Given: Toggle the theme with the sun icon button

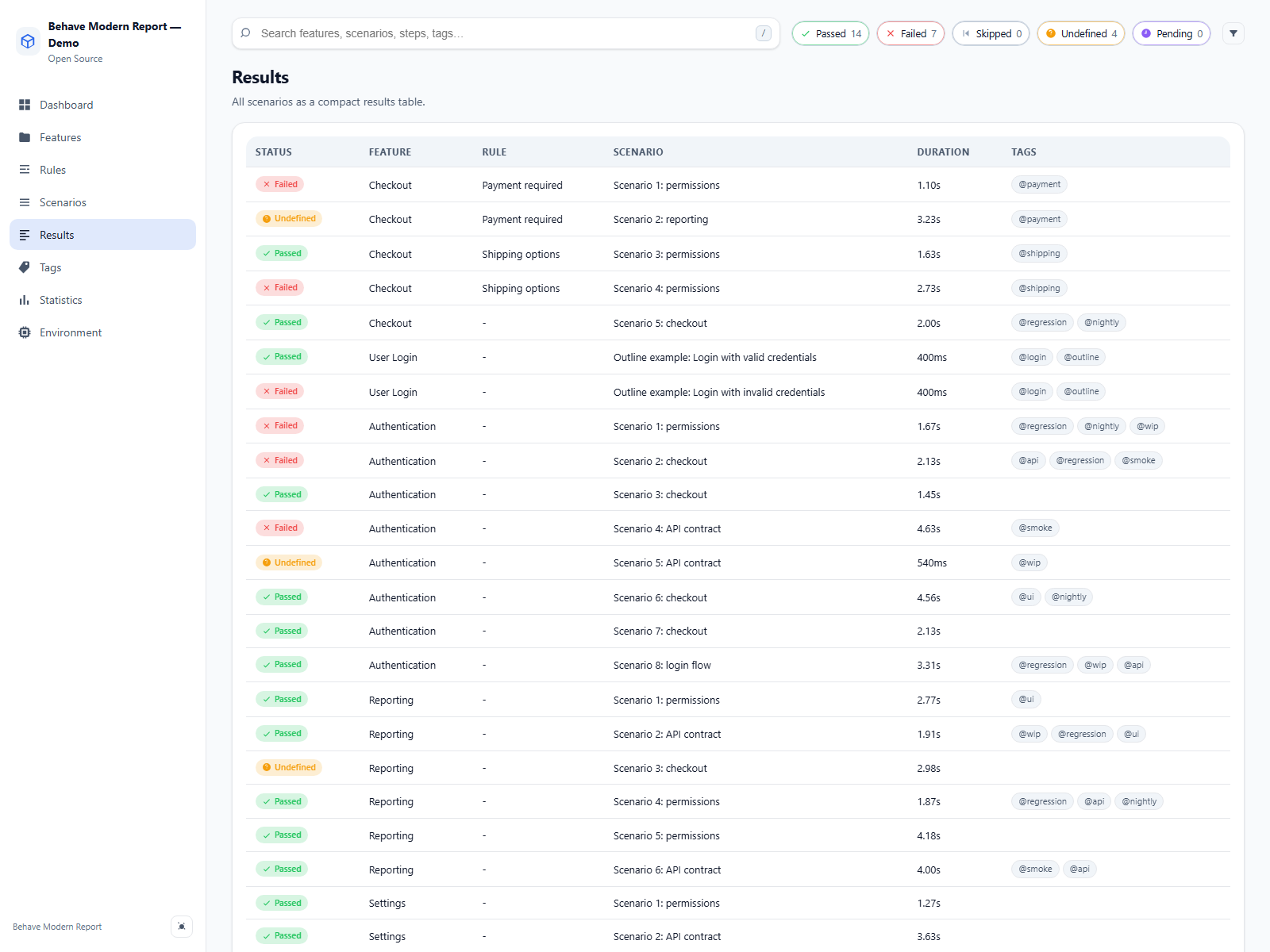Looking at the screenshot, I should pos(182,927).
